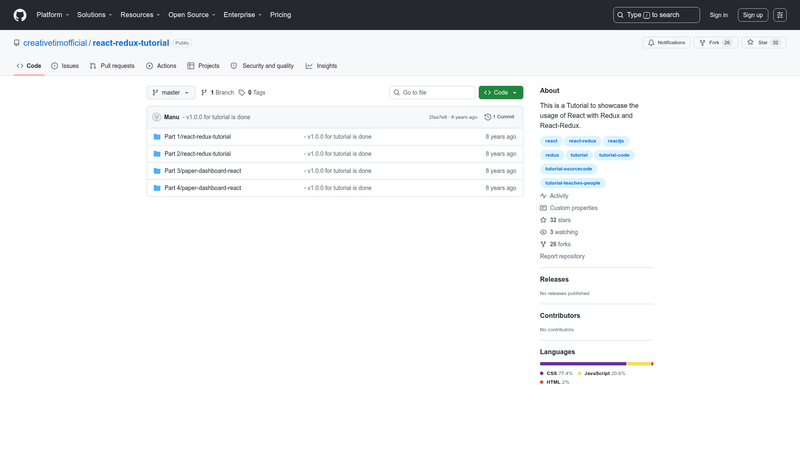This screenshot has width=800, height=450.
Task: Open the 1 Branch link
Action: [x=218, y=92]
